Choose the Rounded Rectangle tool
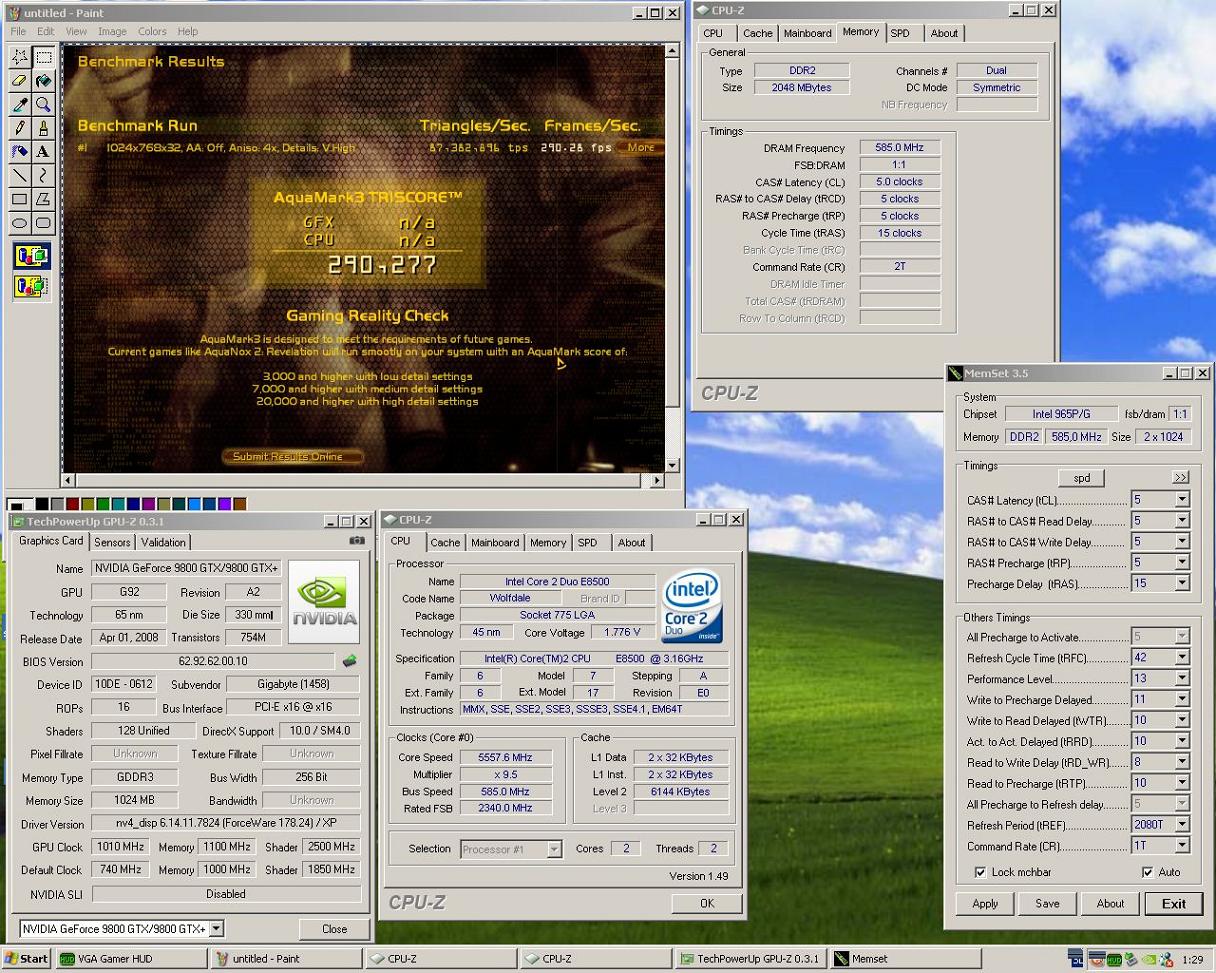This screenshot has height=973, width=1216. [x=44, y=223]
